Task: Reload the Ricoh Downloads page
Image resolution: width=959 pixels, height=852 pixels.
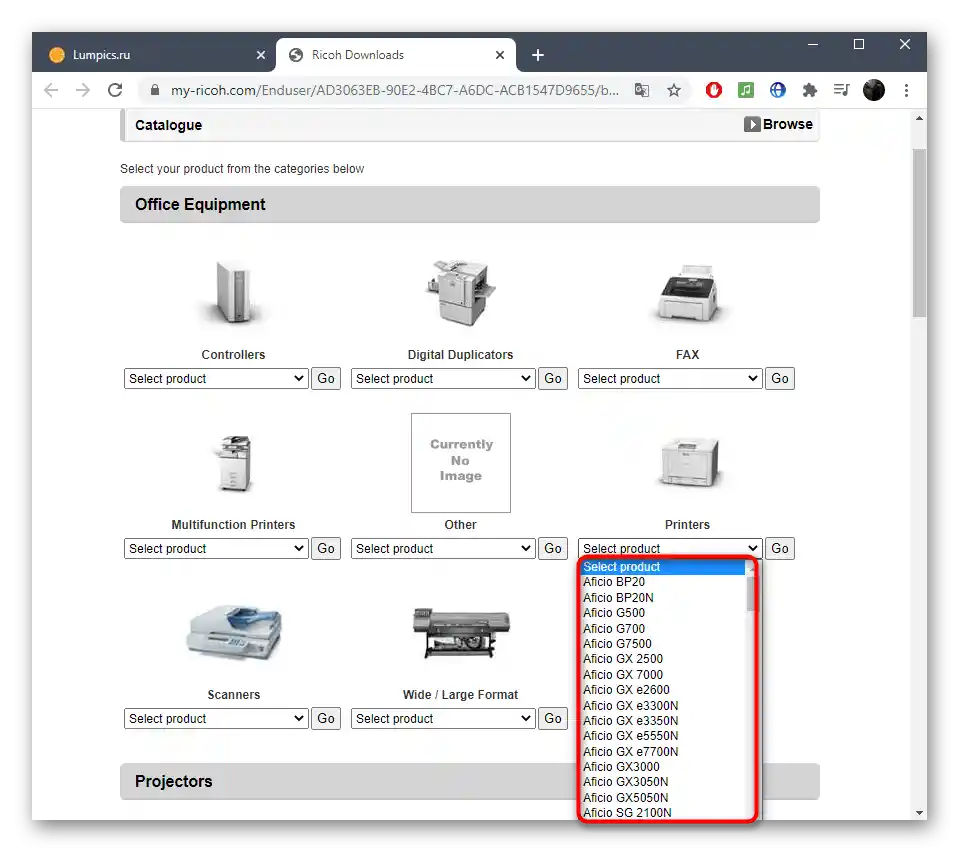Action: [115, 91]
